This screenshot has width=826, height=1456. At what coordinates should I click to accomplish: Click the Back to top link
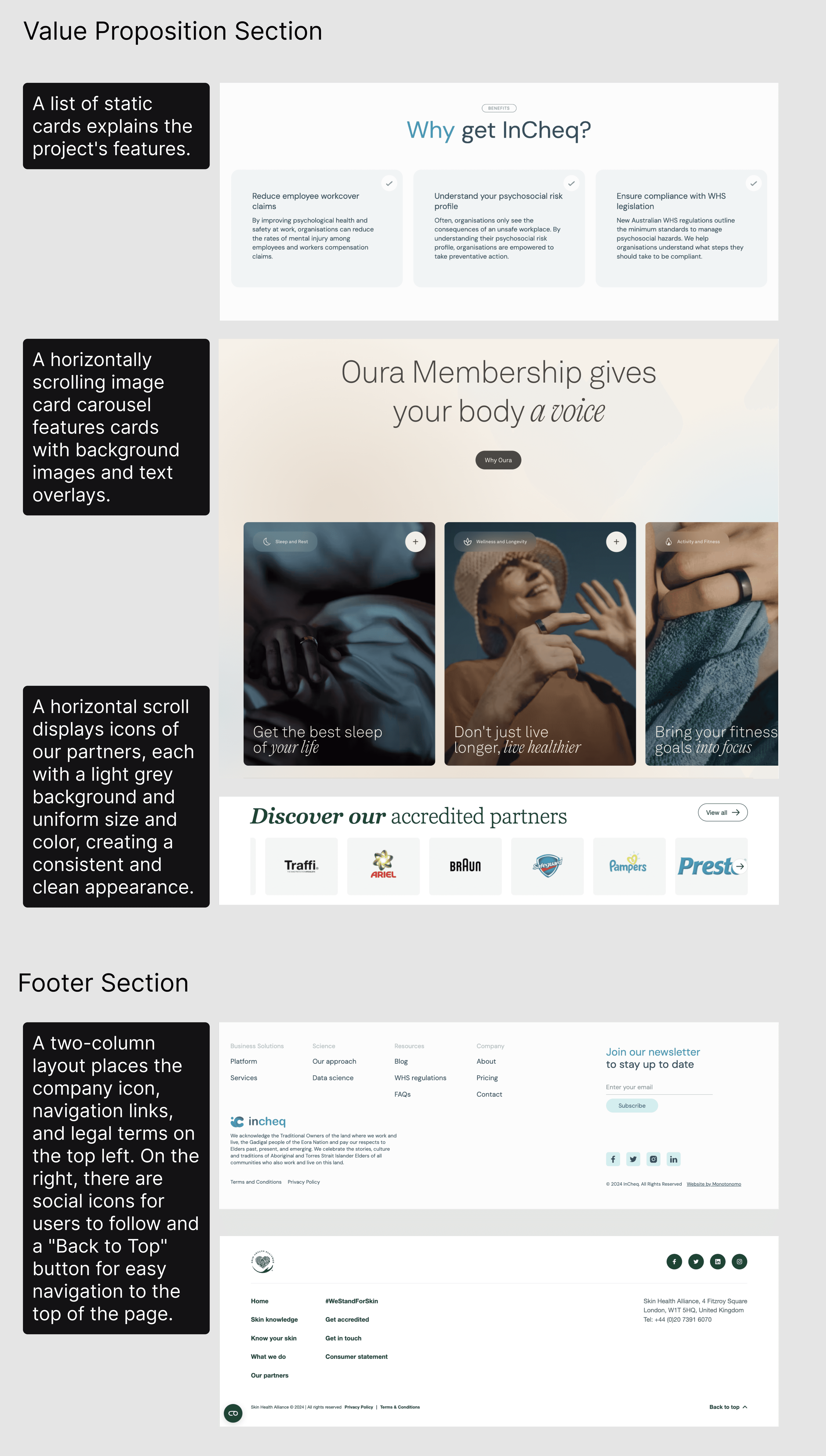pos(728,1407)
